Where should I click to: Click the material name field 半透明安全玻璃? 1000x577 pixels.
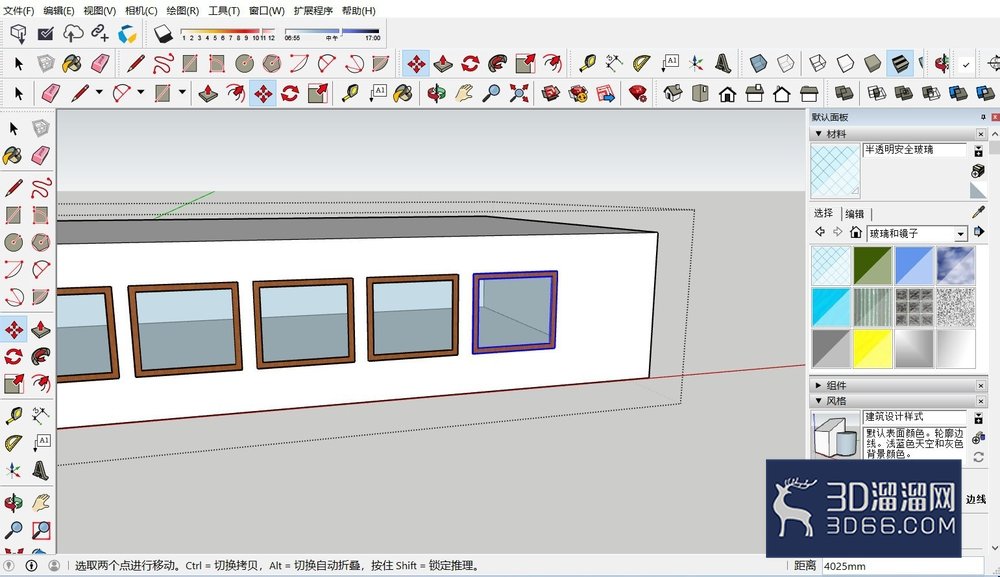(x=915, y=150)
